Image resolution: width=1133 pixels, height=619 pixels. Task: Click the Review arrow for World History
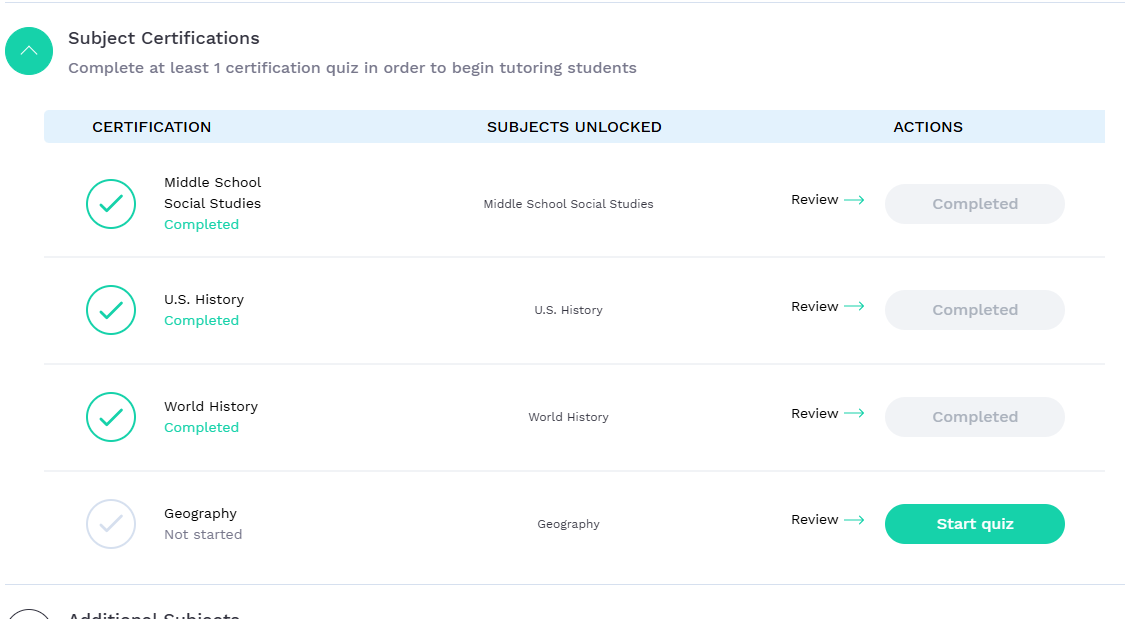pyautogui.click(x=854, y=413)
